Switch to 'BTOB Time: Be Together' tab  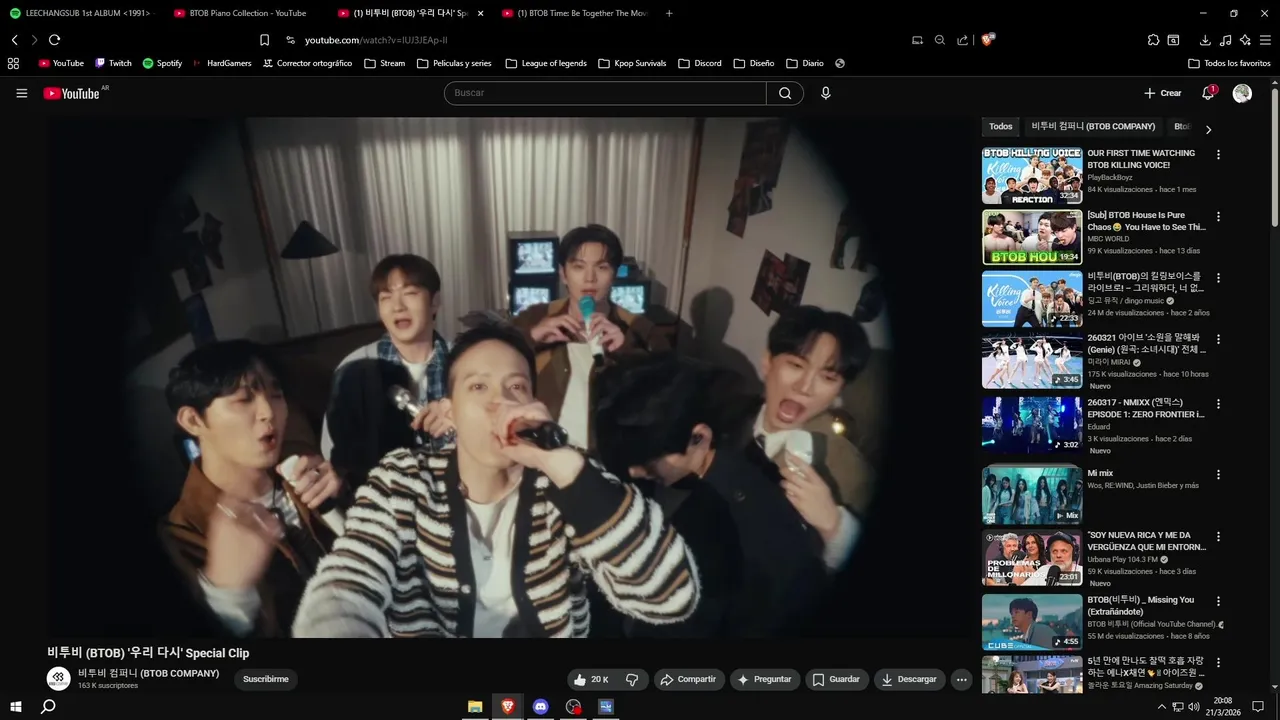tap(575, 13)
